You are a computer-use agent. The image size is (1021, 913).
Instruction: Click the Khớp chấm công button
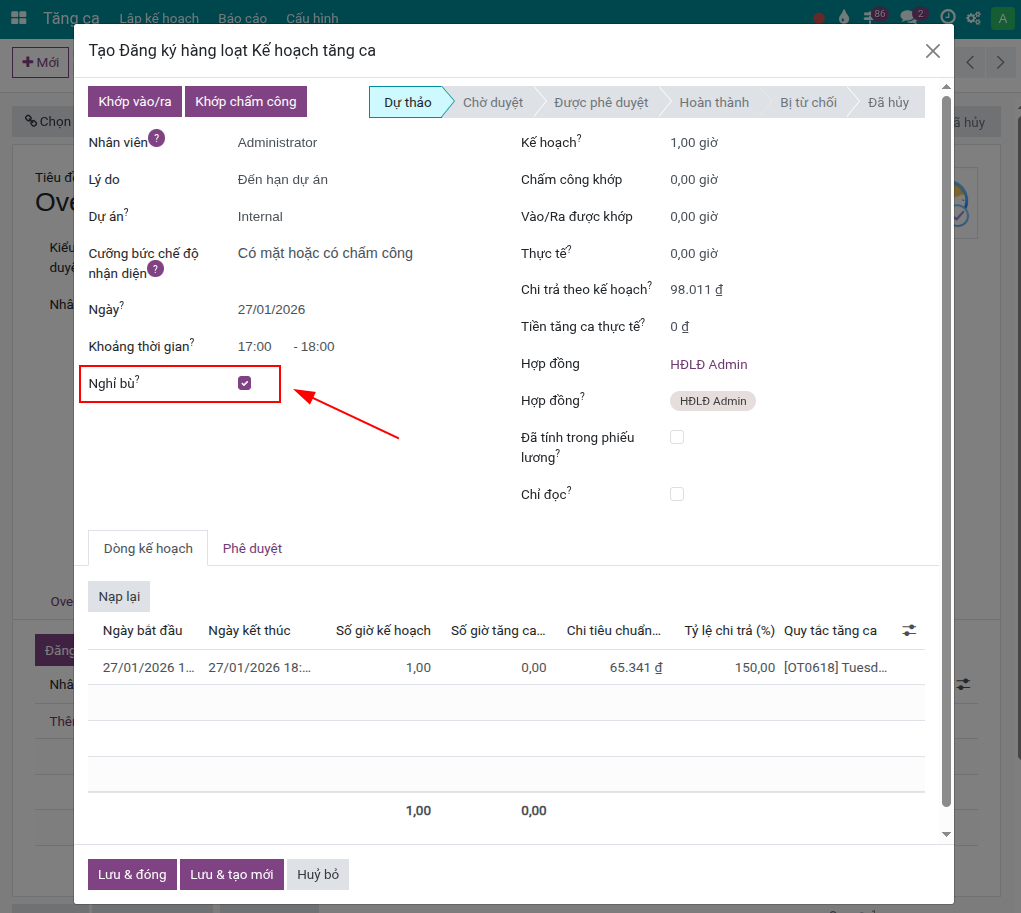(245, 101)
